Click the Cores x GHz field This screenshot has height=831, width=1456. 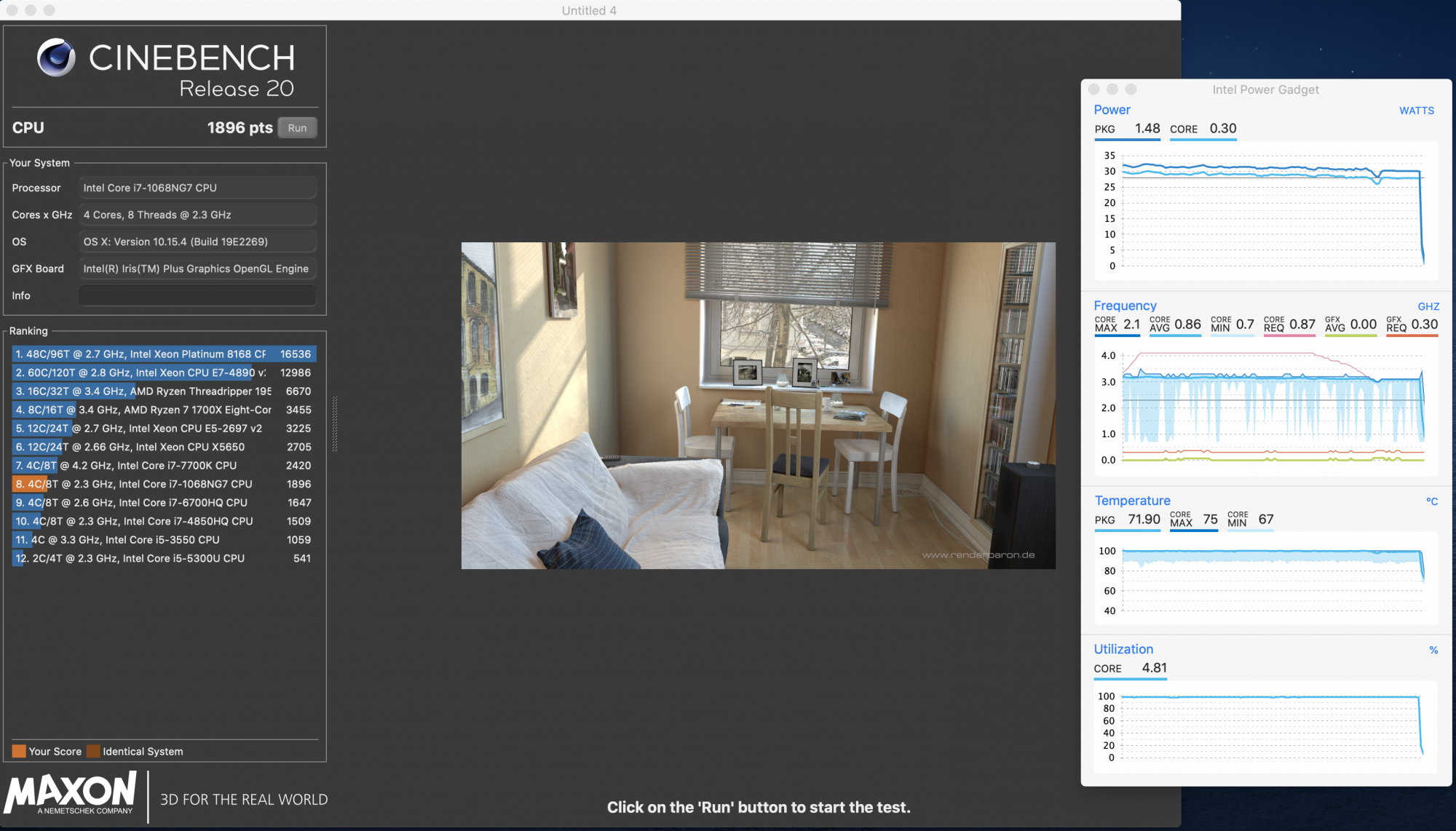pyautogui.click(x=197, y=215)
